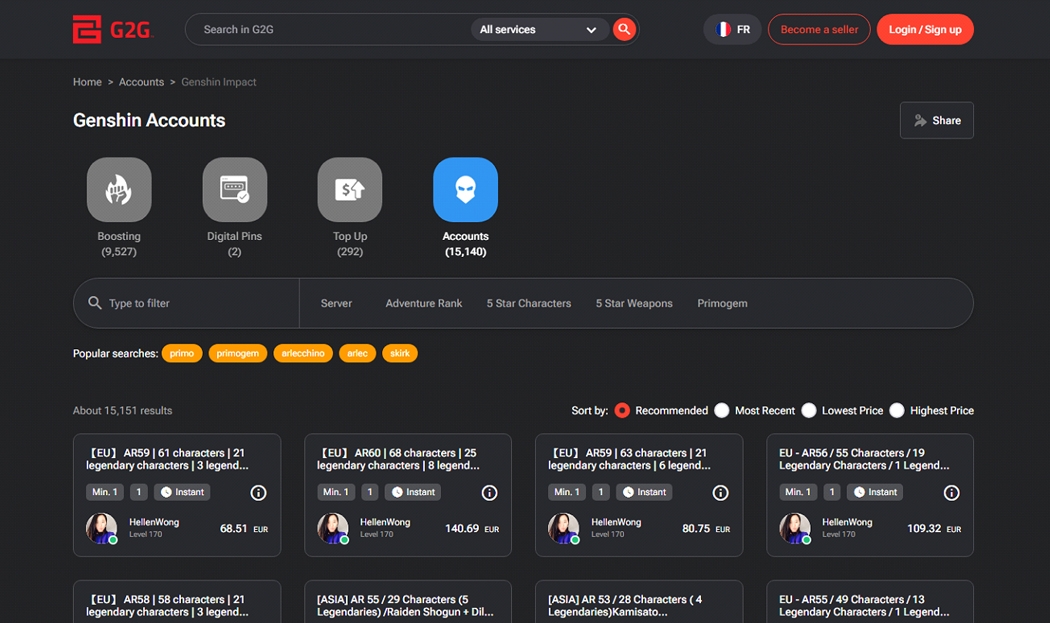Click Genshin Impact breadcrumb
1050x623 pixels.
click(x=219, y=82)
